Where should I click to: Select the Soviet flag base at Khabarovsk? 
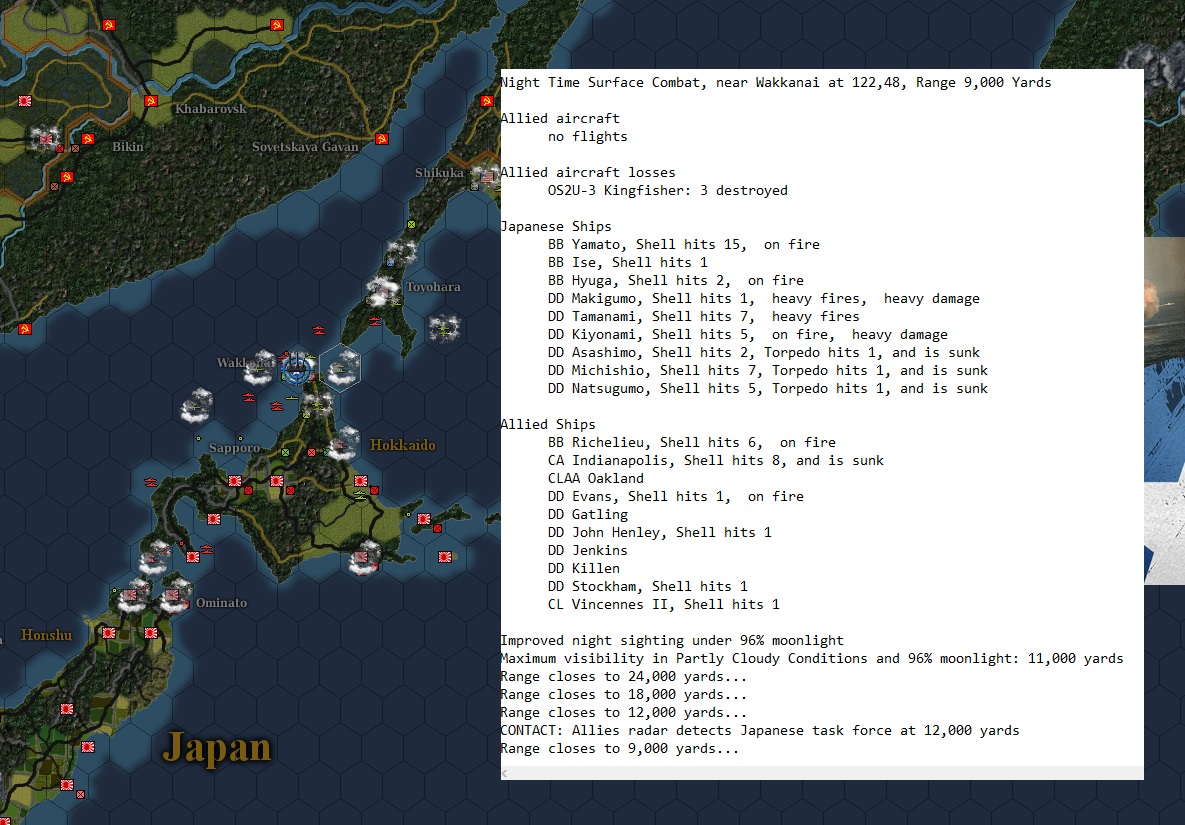click(x=150, y=100)
